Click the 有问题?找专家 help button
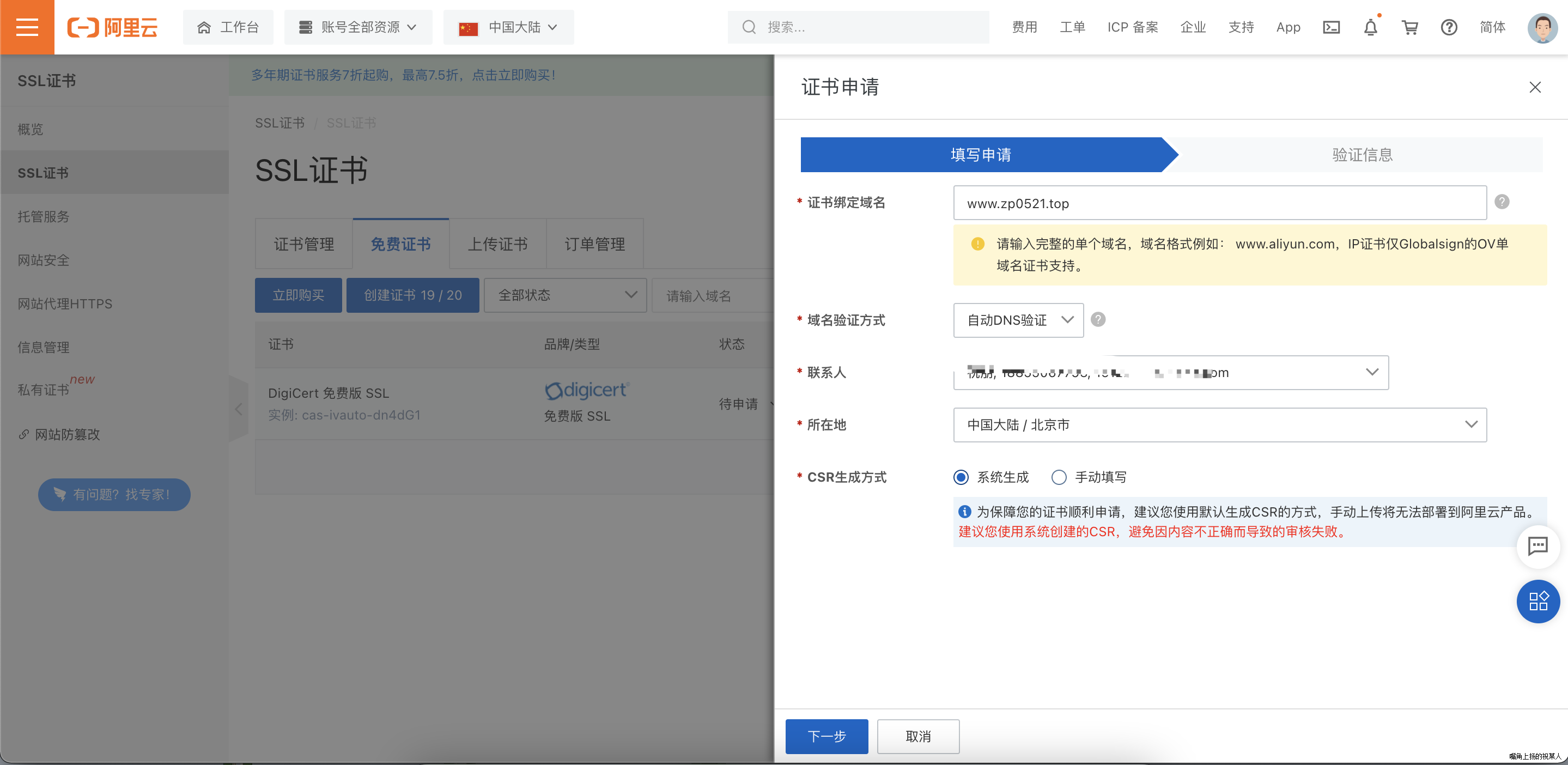The width and height of the screenshot is (1568, 765). click(114, 494)
